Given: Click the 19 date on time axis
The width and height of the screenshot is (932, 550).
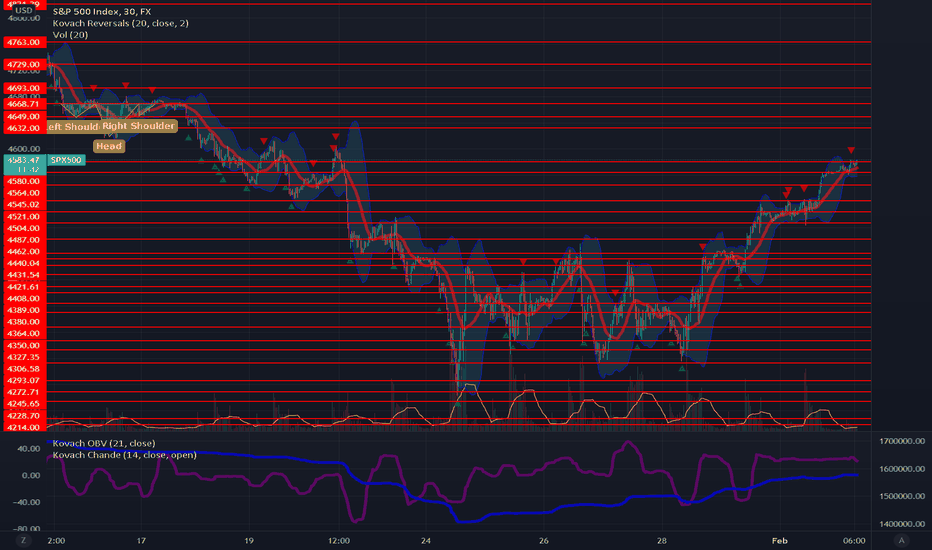Looking at the screenshot, I should pyautogui.click(x=248, y=540).
